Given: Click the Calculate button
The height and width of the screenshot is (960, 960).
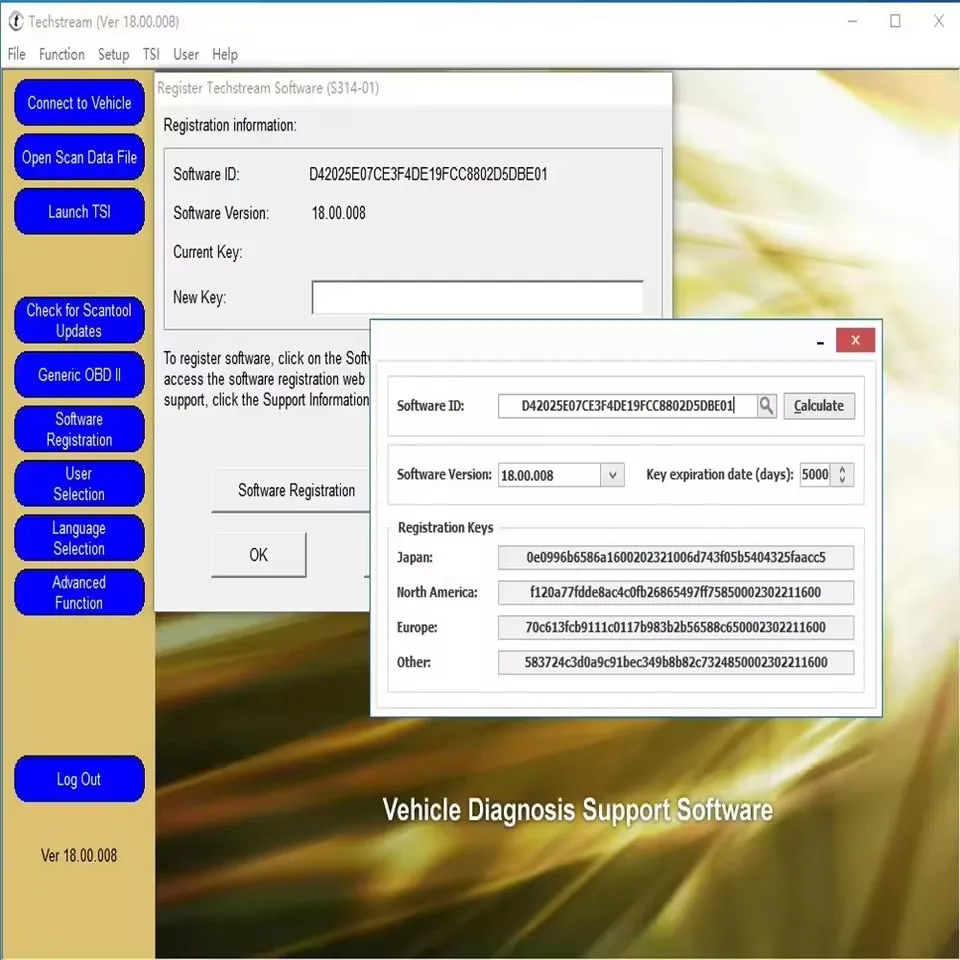Looking at the screenshot, I should pos(819,405).
